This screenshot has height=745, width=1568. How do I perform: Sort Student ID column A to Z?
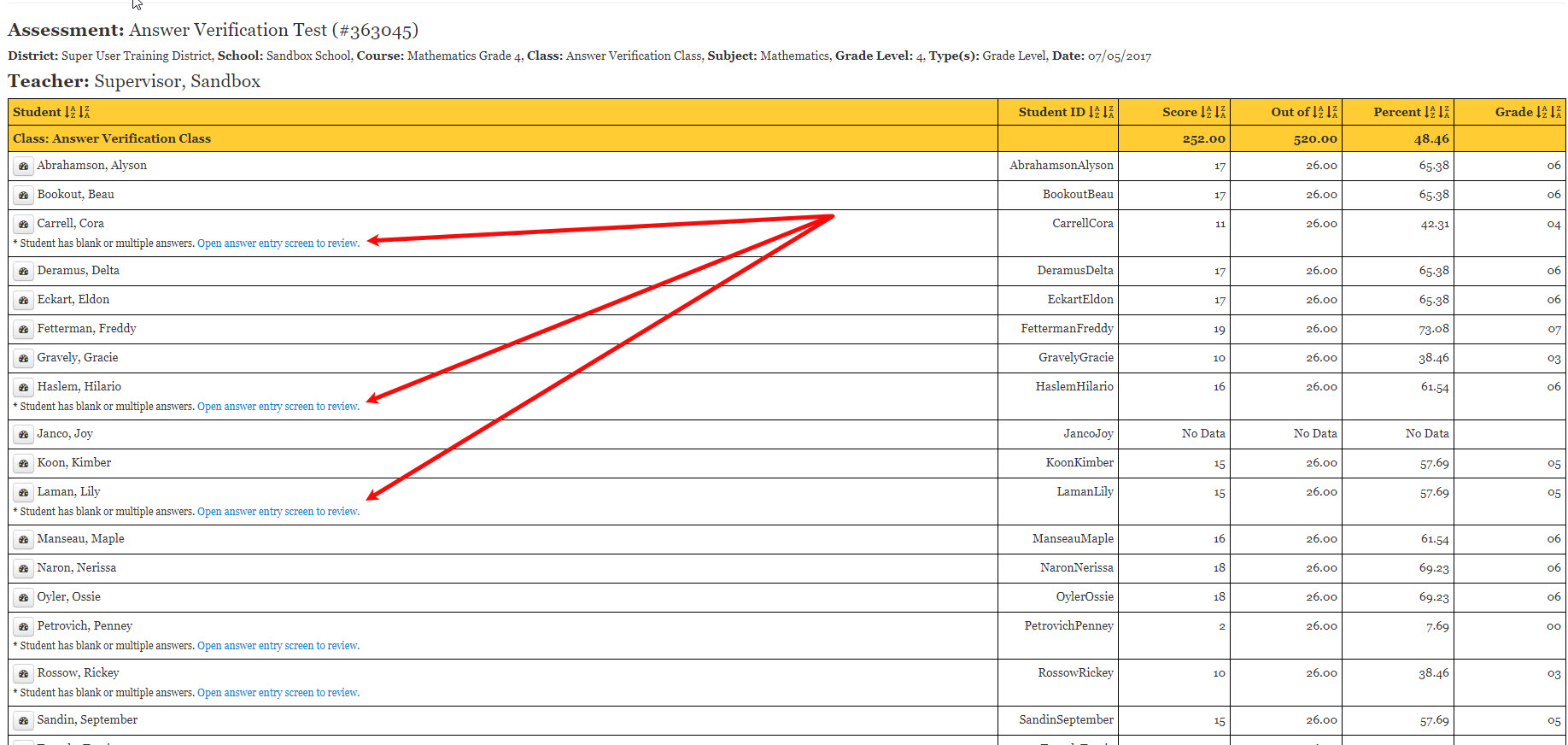[1094, 112]
